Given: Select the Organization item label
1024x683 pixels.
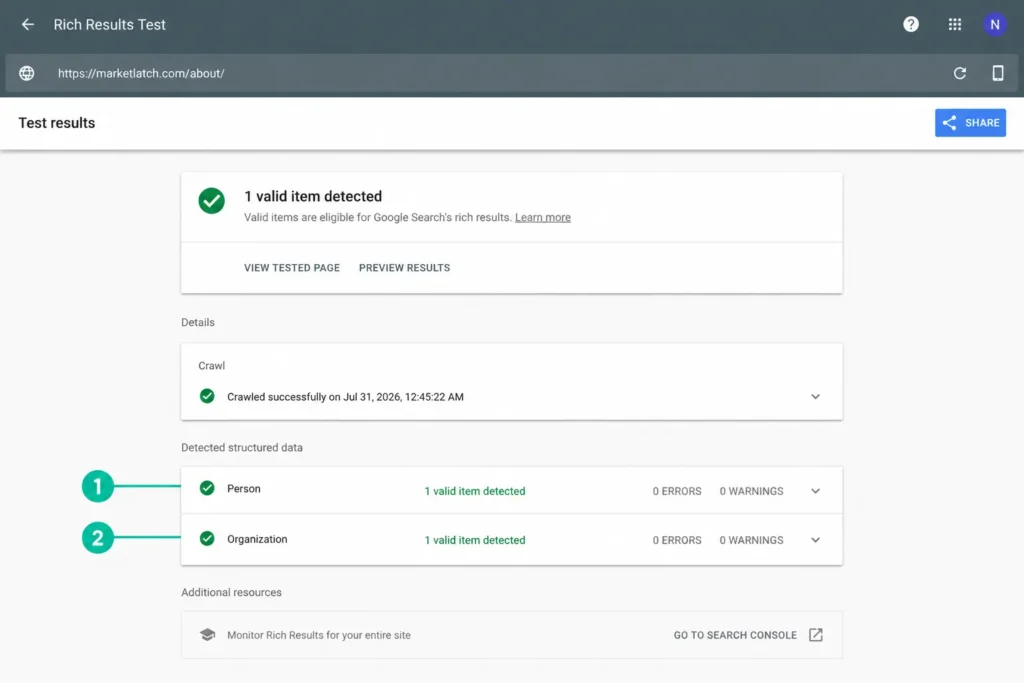Looking at the screenshot, I should coord(257,539).
